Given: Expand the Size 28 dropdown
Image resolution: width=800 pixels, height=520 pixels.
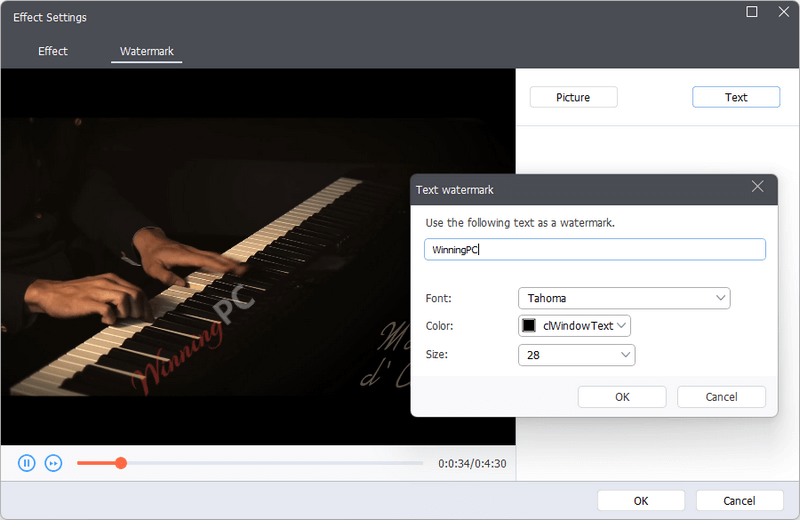Looking at the screenshot, I should (x=577, y=355).
